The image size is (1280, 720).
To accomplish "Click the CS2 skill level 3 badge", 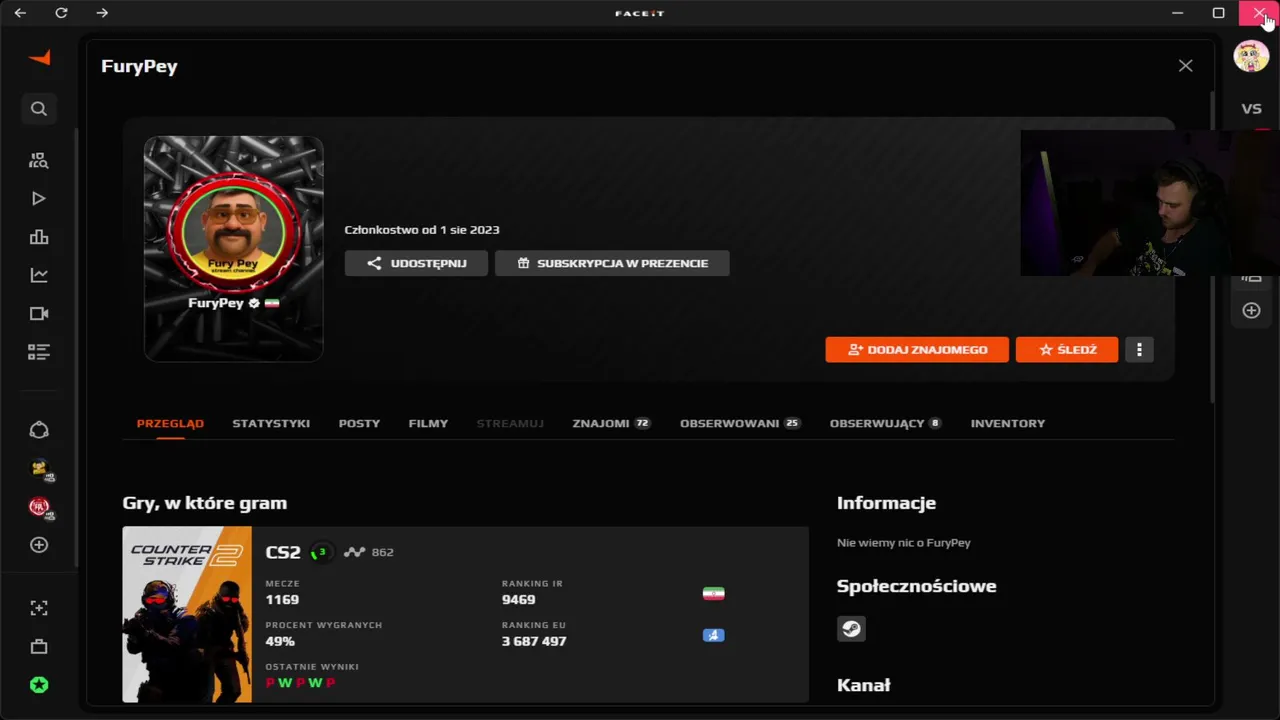I will [x=321, y=552].
